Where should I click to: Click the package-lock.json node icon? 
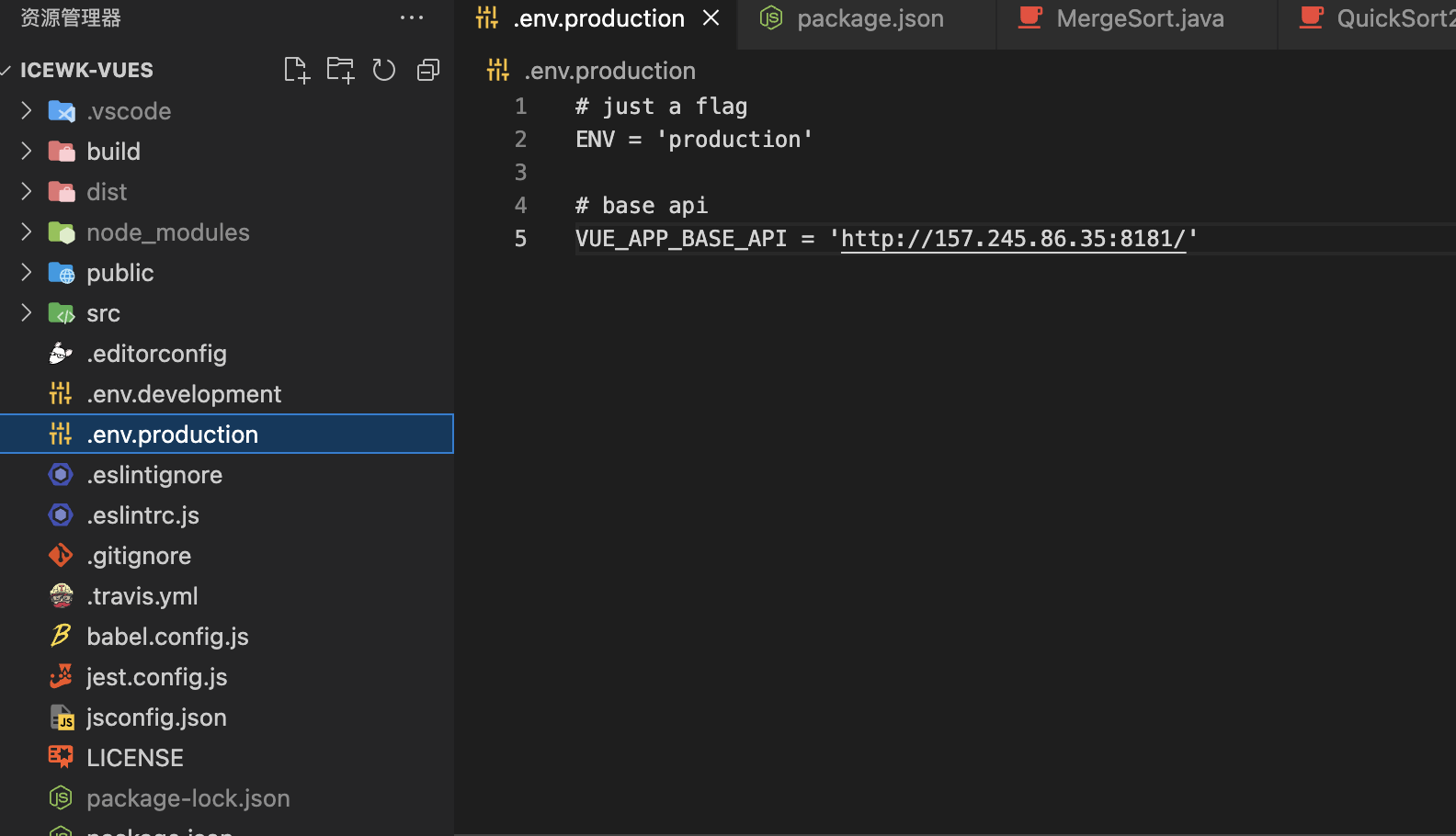(61, 798)
